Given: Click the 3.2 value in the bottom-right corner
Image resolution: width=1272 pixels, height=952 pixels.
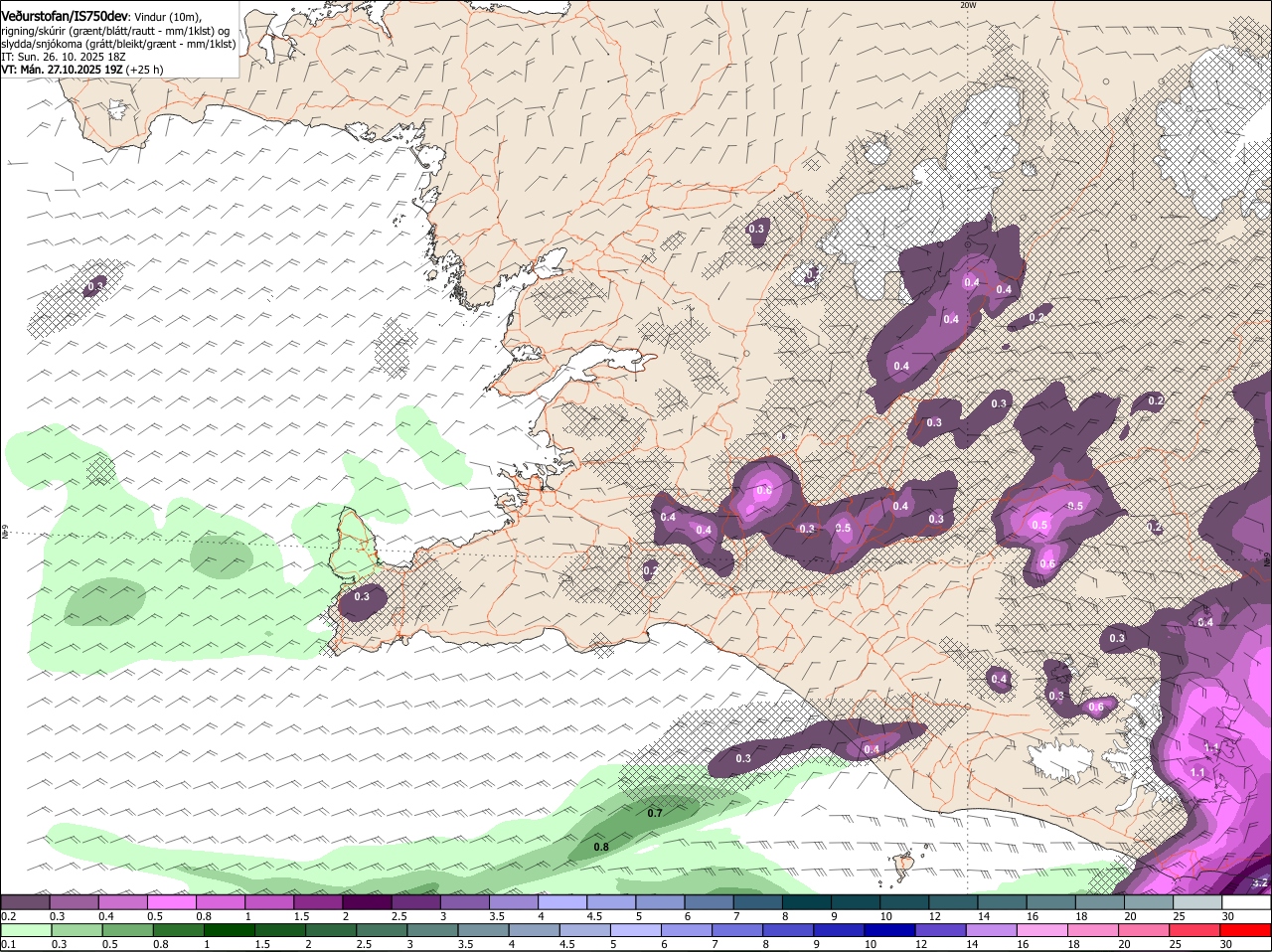Looking at the screenshot, I should pos(1260,882).
